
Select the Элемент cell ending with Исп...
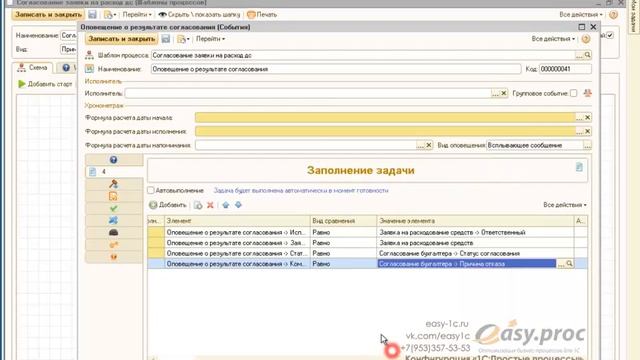coord(237,232)
